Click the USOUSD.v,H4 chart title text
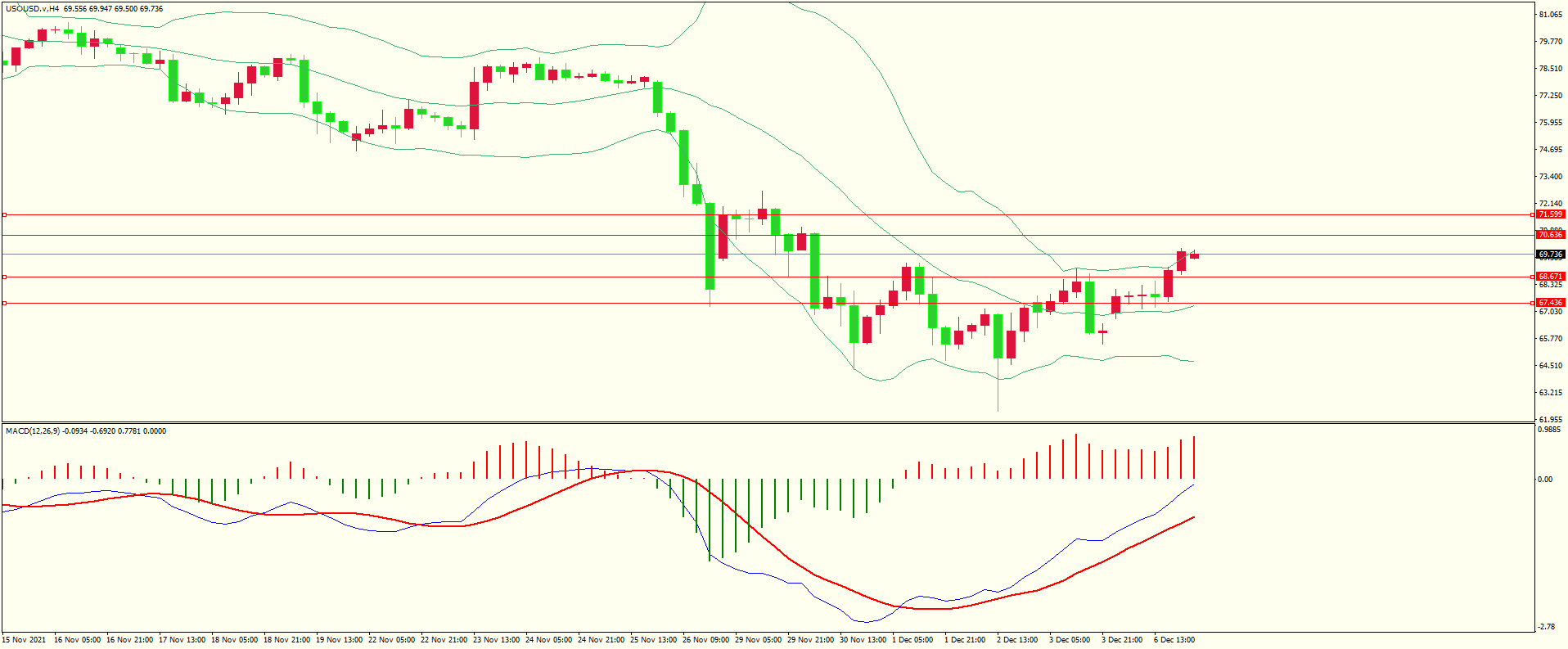The height and width of the screenshot is (649, 1568). point(33,9)
